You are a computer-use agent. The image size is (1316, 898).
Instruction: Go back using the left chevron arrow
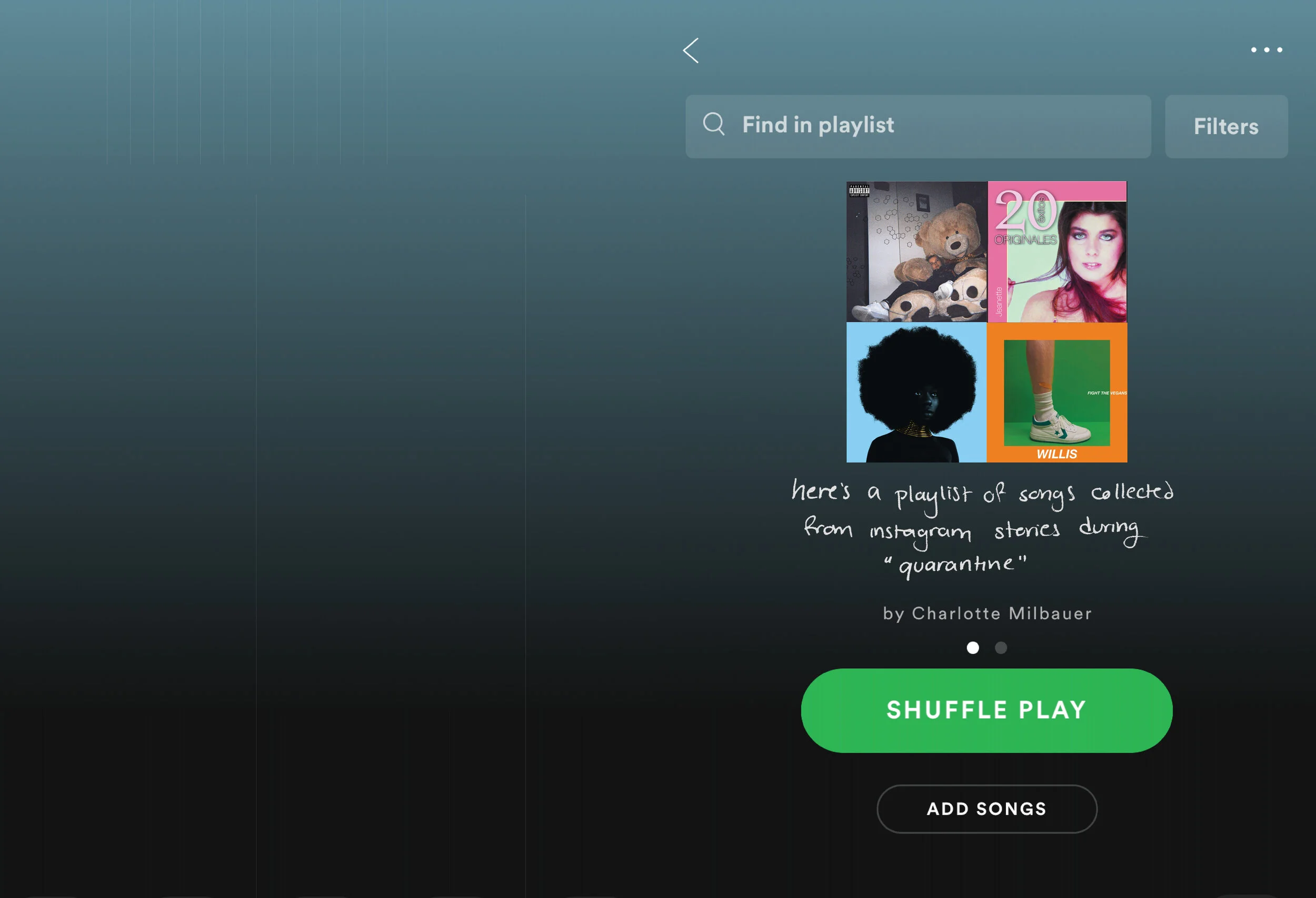[691, 51]
